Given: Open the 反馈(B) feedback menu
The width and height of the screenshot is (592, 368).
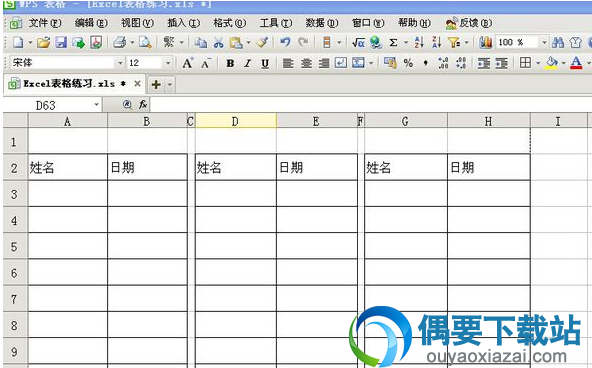Looking at the screenshot, I should point(469,23).
